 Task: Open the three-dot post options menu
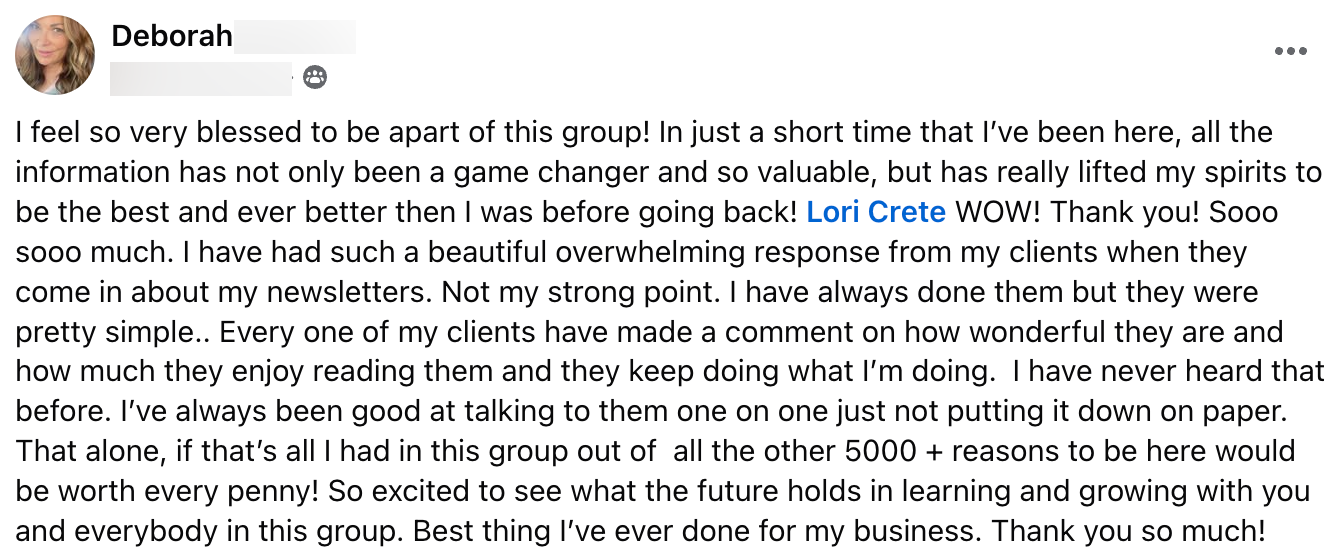[1290, 51]
